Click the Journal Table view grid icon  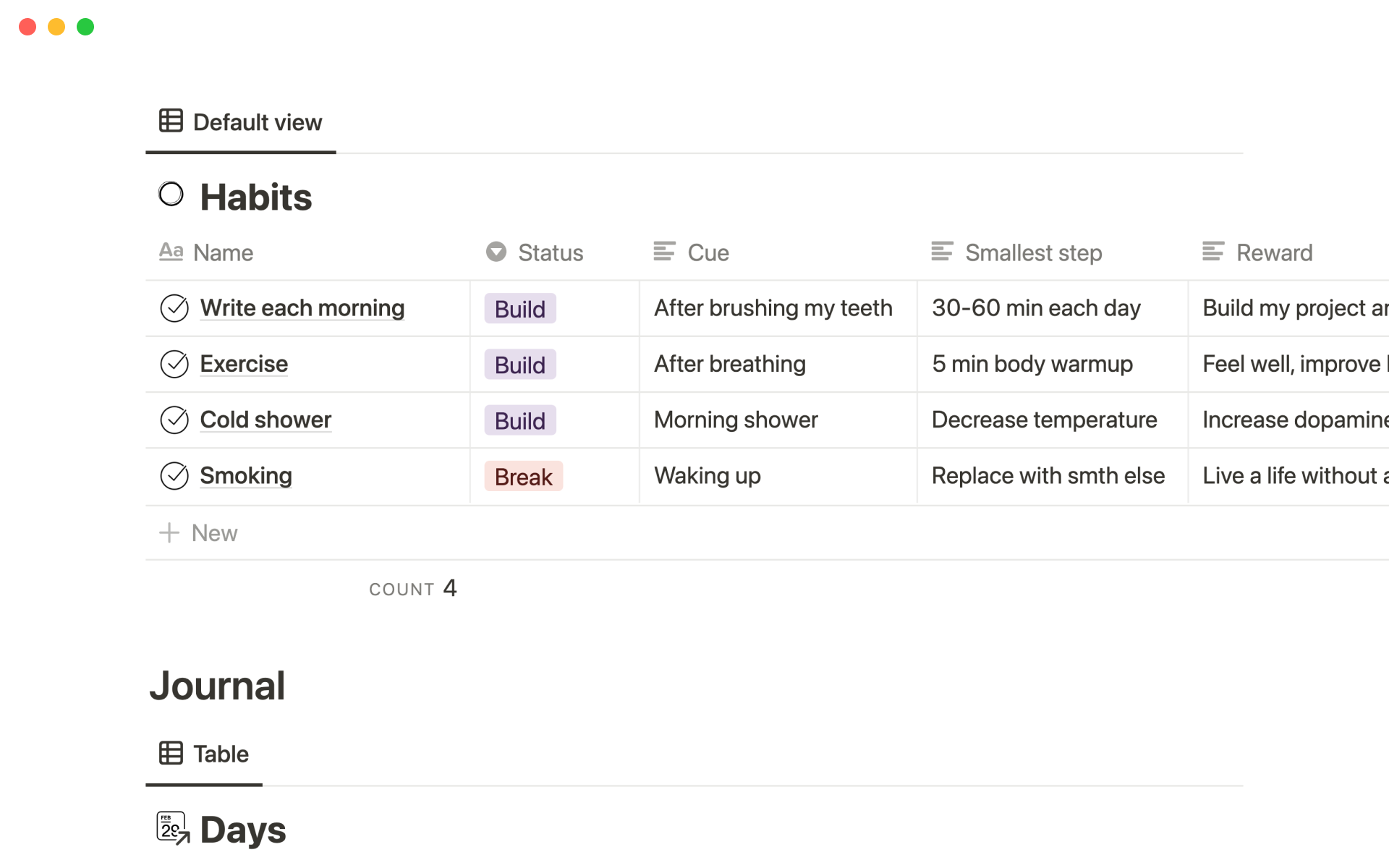coord(171,753)
